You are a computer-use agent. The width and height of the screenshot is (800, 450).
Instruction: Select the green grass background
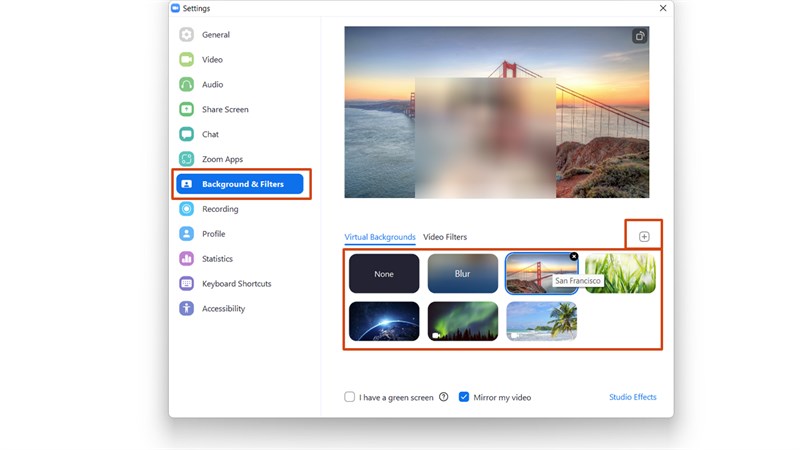pyautogui.click(x=620, y=274)
